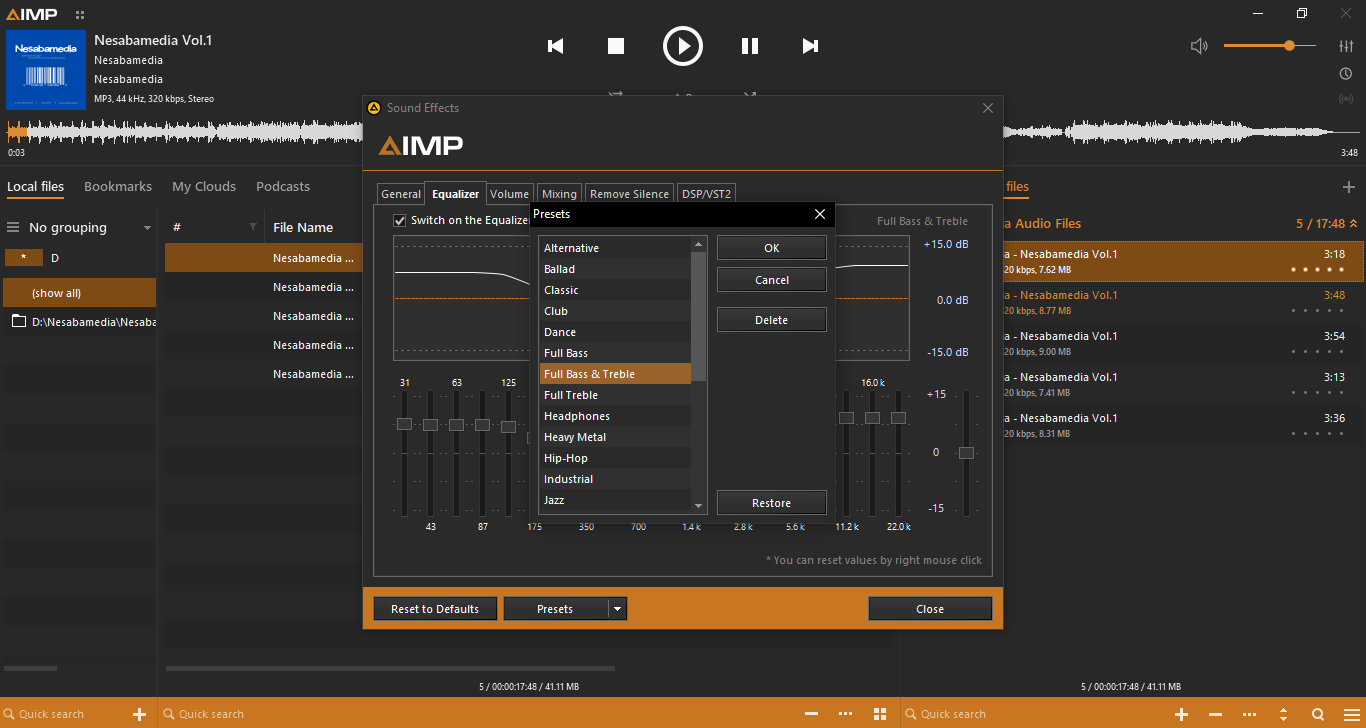The width and height of the screenshot is (1366, 728).
Task: Click the main volume slider
Action: 1268,46
